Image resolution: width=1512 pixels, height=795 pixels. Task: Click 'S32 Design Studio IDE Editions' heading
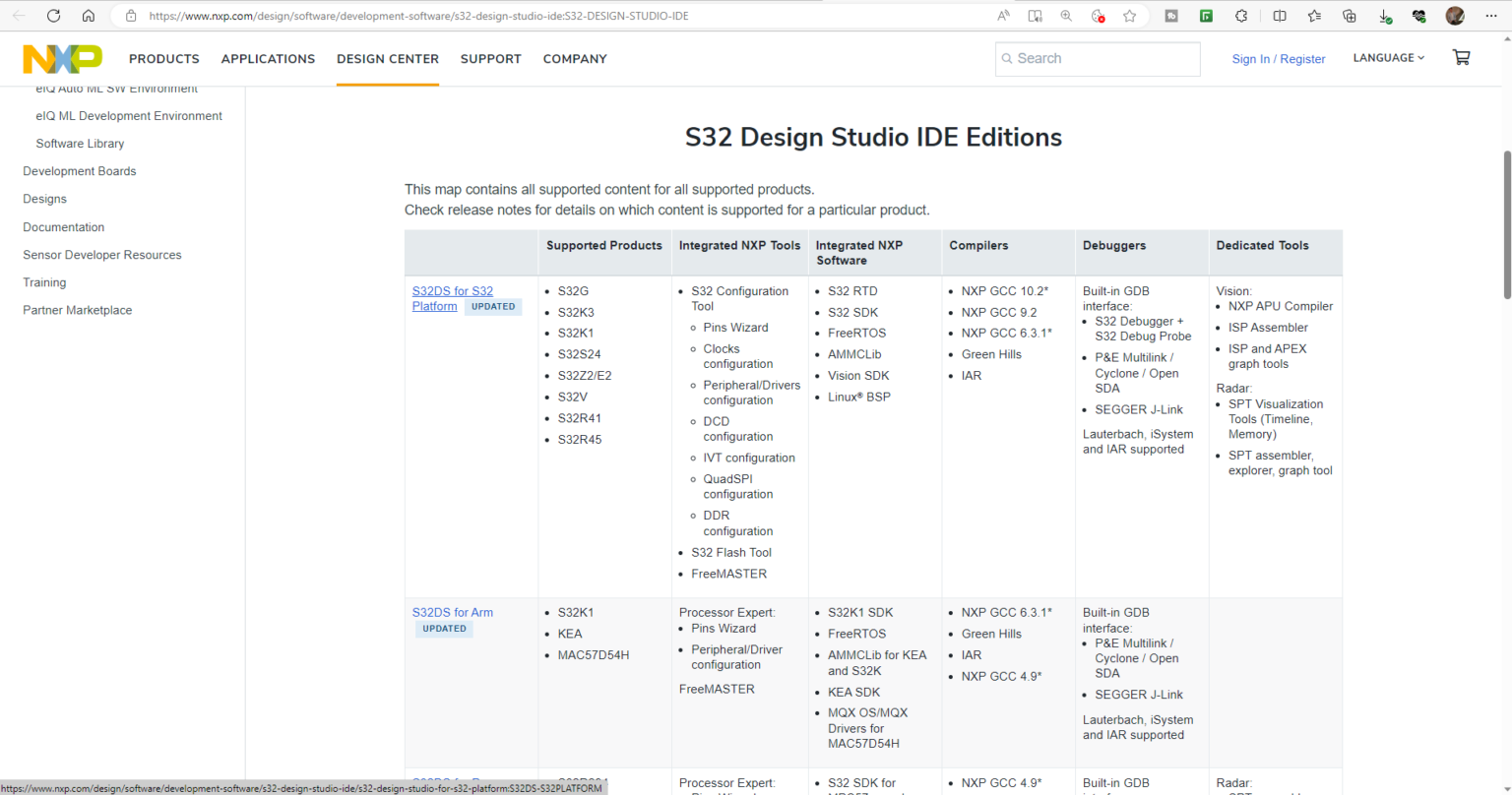[x=874, y=137]
